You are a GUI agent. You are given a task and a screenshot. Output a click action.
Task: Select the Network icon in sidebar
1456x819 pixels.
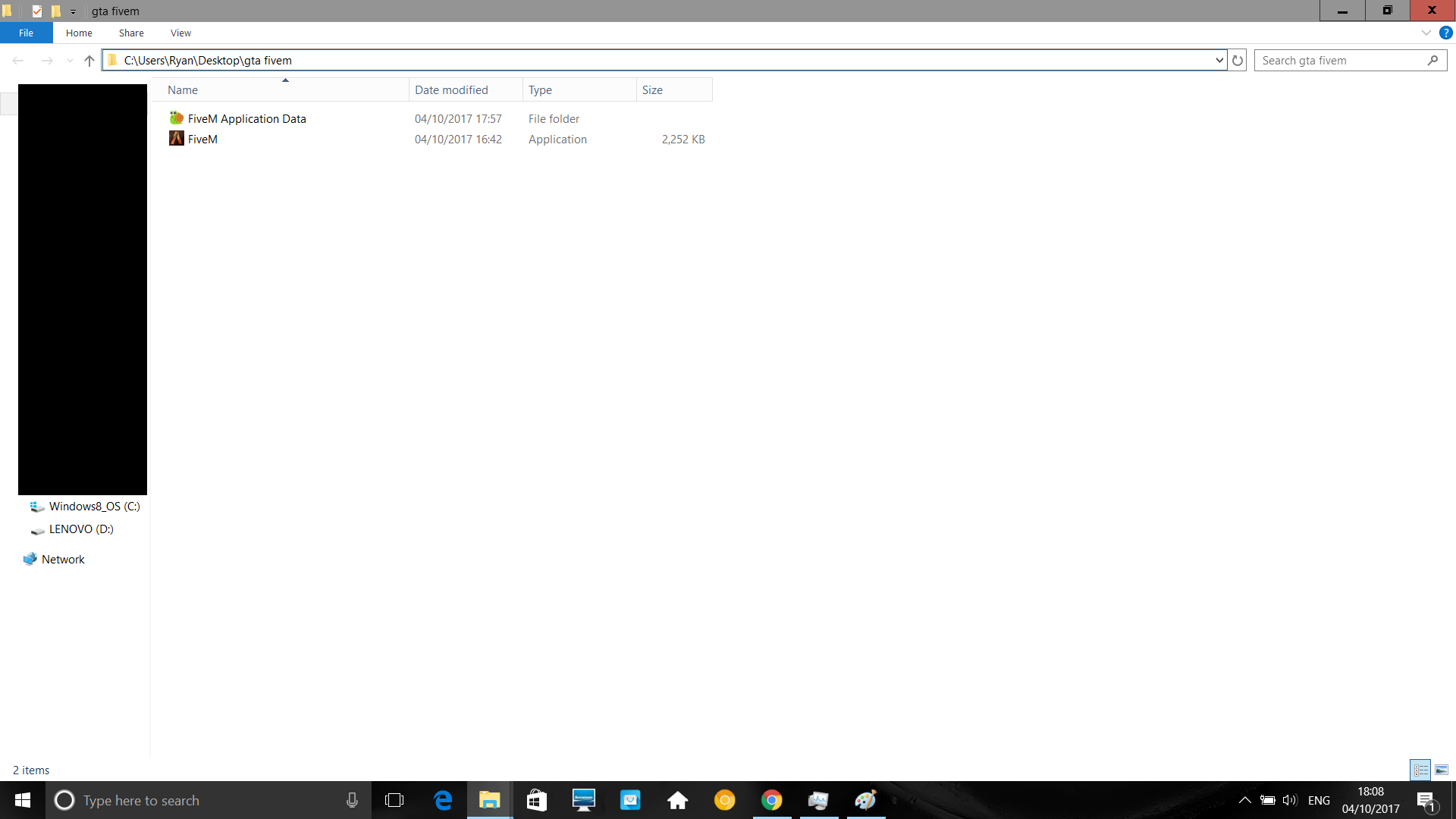30,560
